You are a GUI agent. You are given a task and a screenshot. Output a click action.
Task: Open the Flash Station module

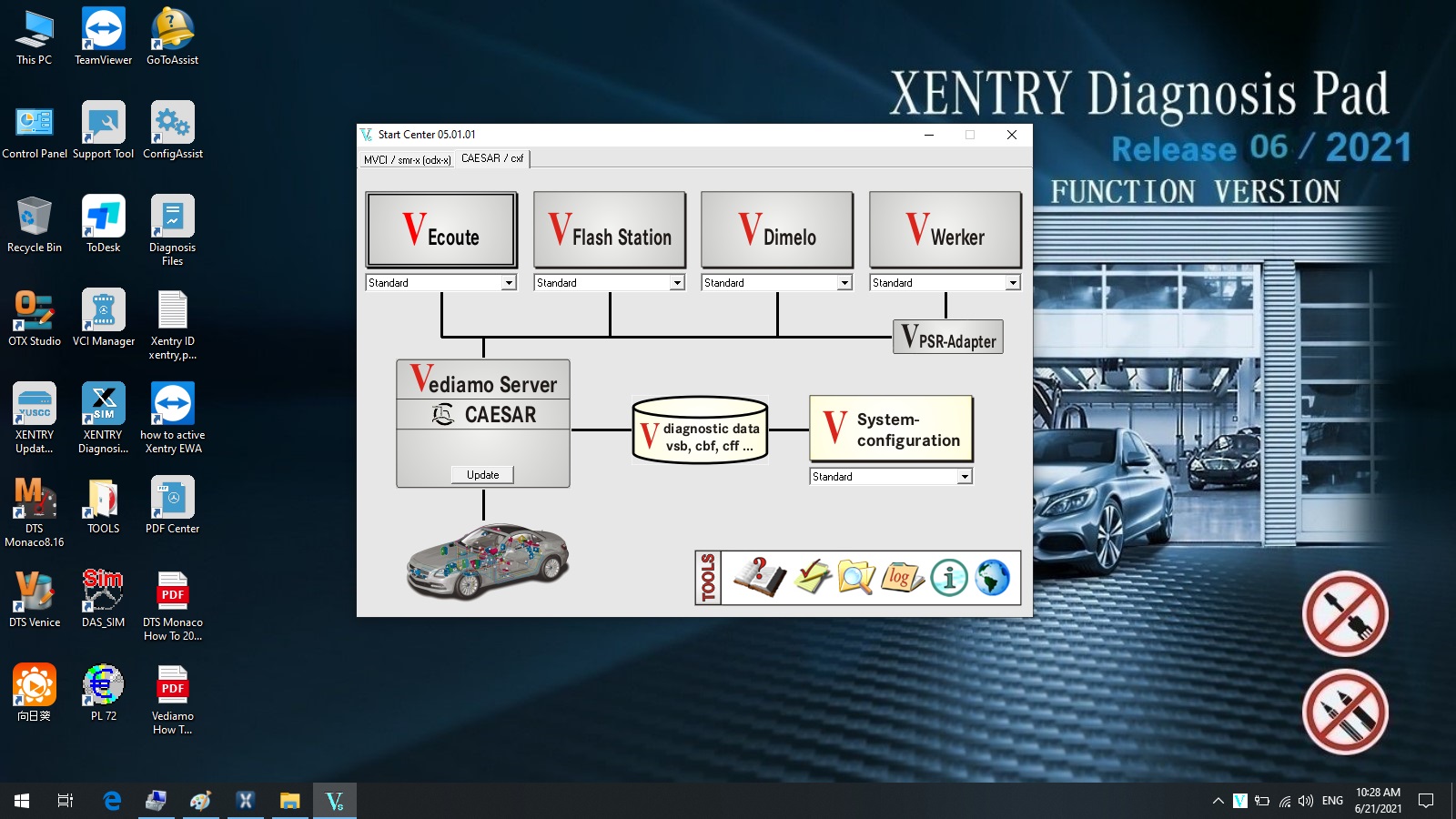[610, 229]
